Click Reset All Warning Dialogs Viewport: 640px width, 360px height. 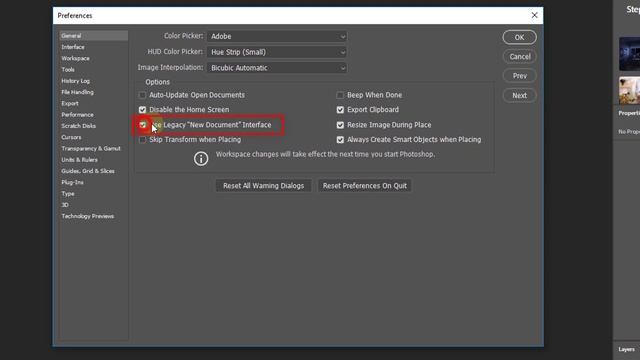click(263, 186)
